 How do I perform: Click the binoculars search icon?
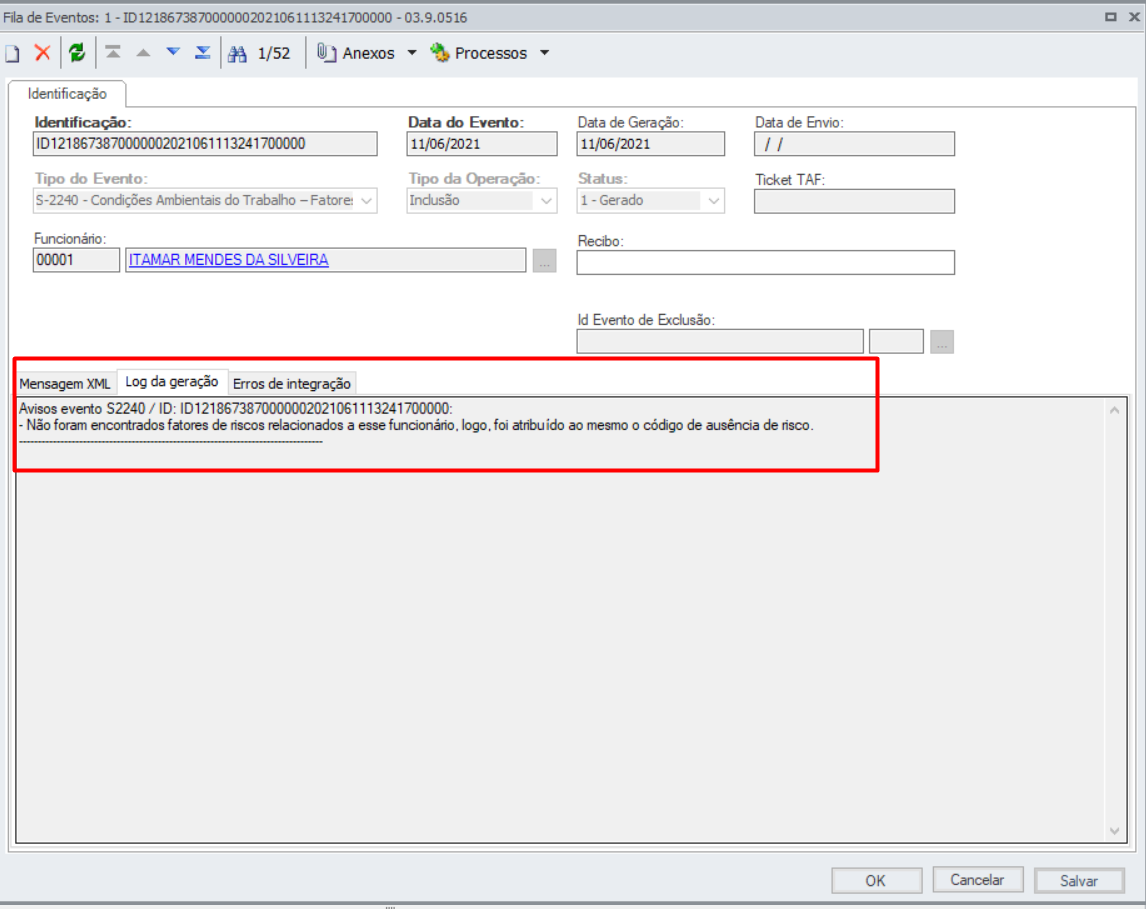[x=238, y=53]
